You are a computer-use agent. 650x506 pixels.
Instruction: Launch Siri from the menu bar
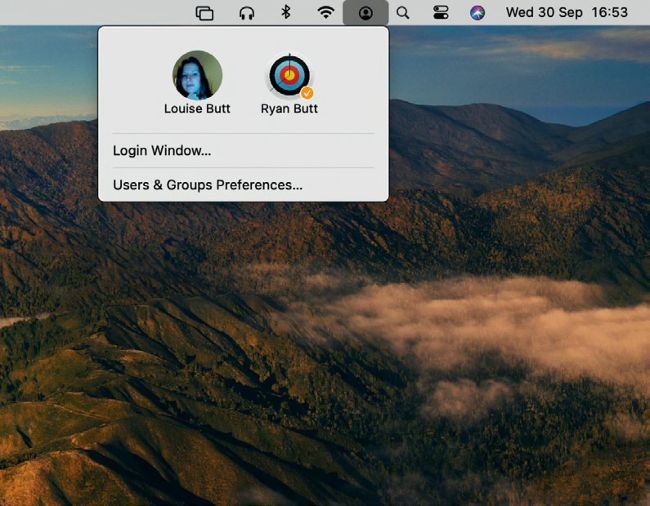(x=478, y=13)
